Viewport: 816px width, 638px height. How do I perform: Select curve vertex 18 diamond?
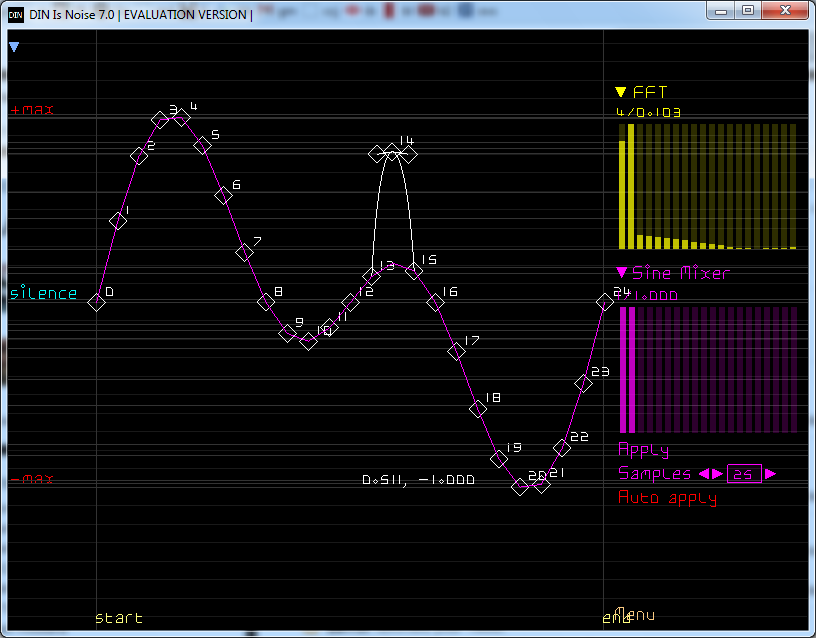click(x=477, y=408)
